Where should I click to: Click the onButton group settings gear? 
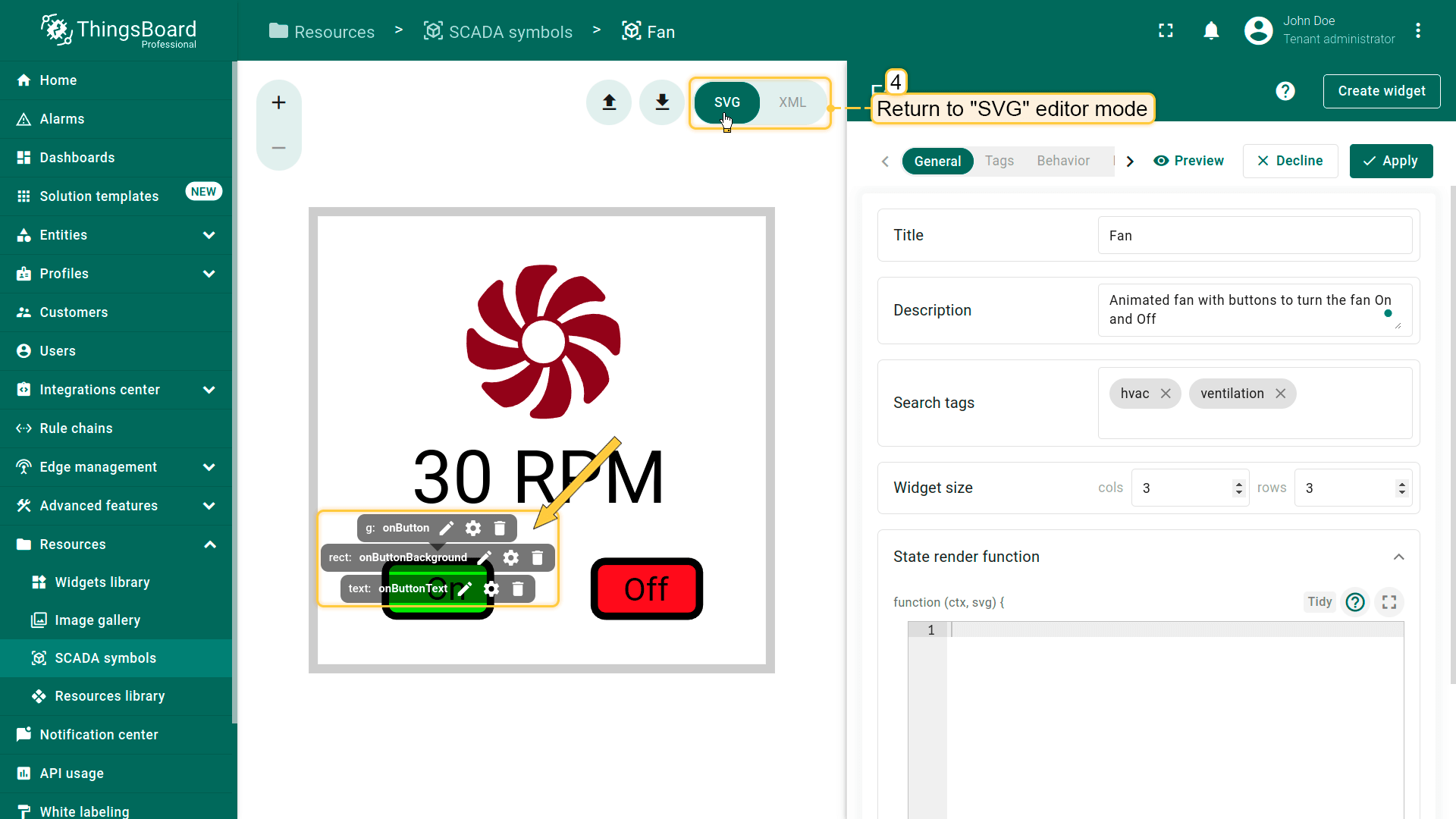473,528
